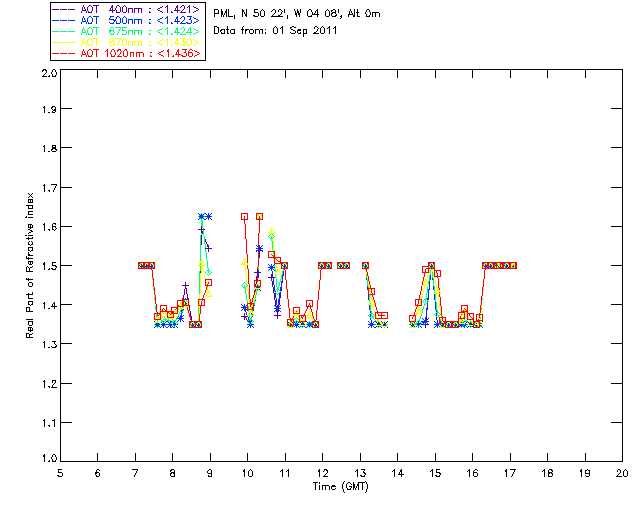The width and height of the screenshot is (640, 512).
Task: Click the 1.7 y-axis tick label
Action: (x=49, y=188)
